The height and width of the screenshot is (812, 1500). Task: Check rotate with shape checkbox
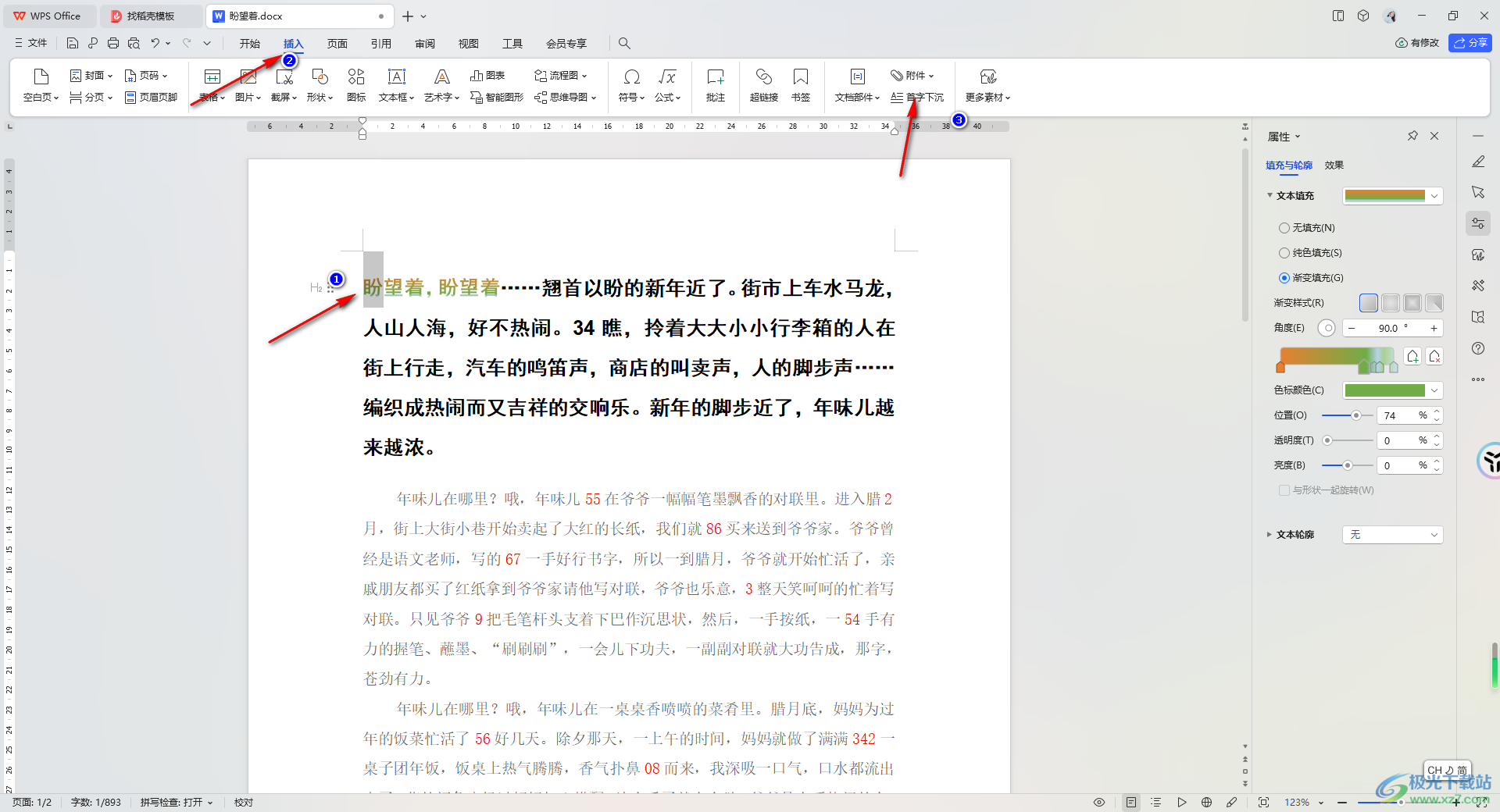click(x=1284, y=490)
